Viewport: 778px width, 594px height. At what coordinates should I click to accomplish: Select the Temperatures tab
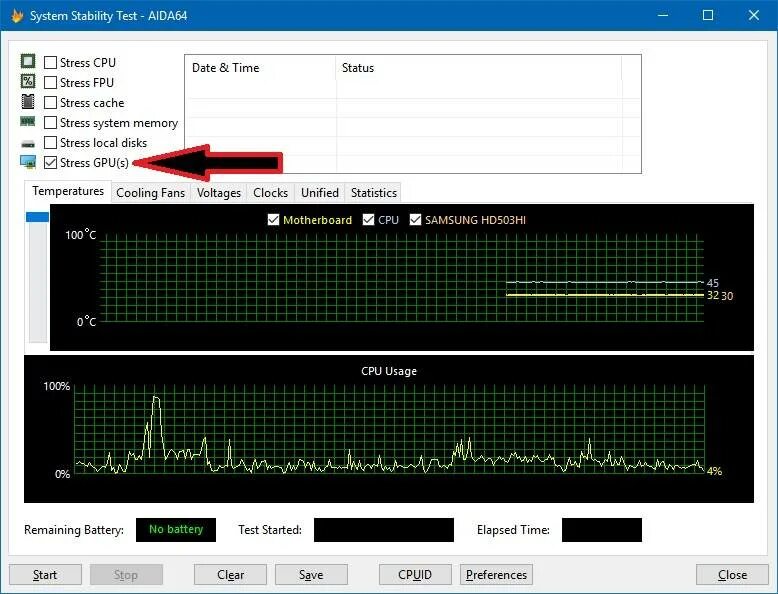click(68, 191)
